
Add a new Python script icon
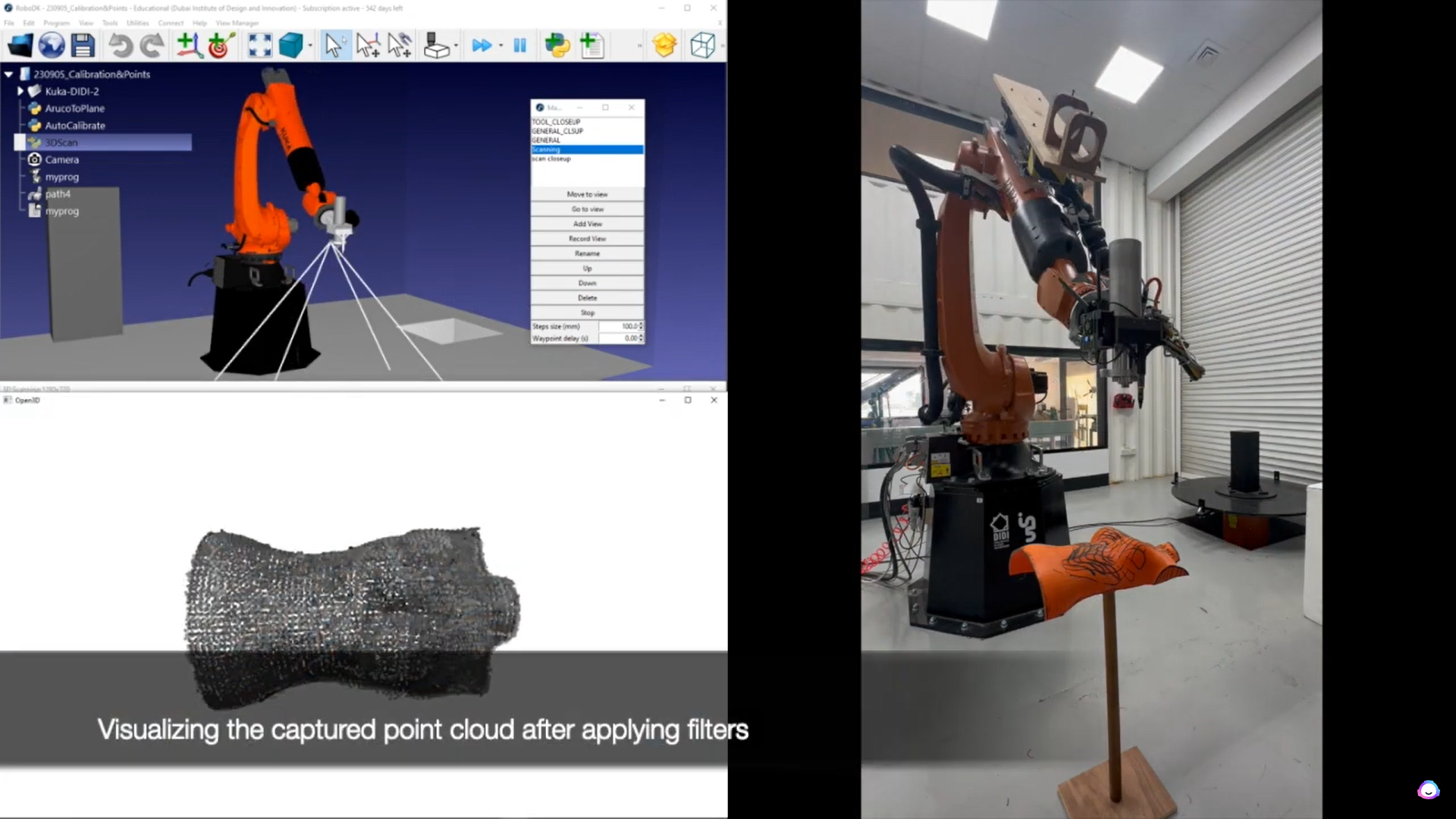pos(557,45)
